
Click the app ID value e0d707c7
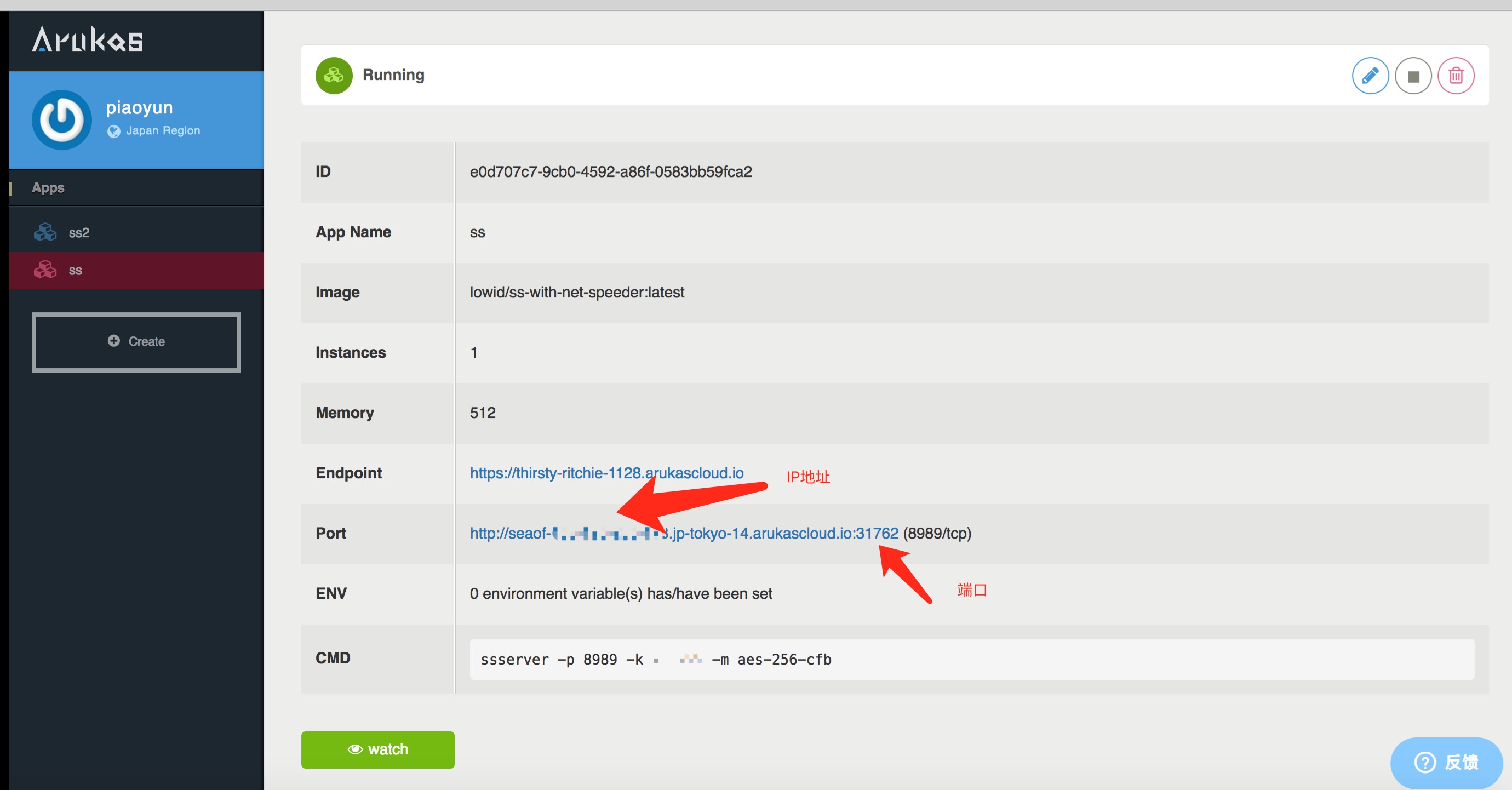[610, 172]
